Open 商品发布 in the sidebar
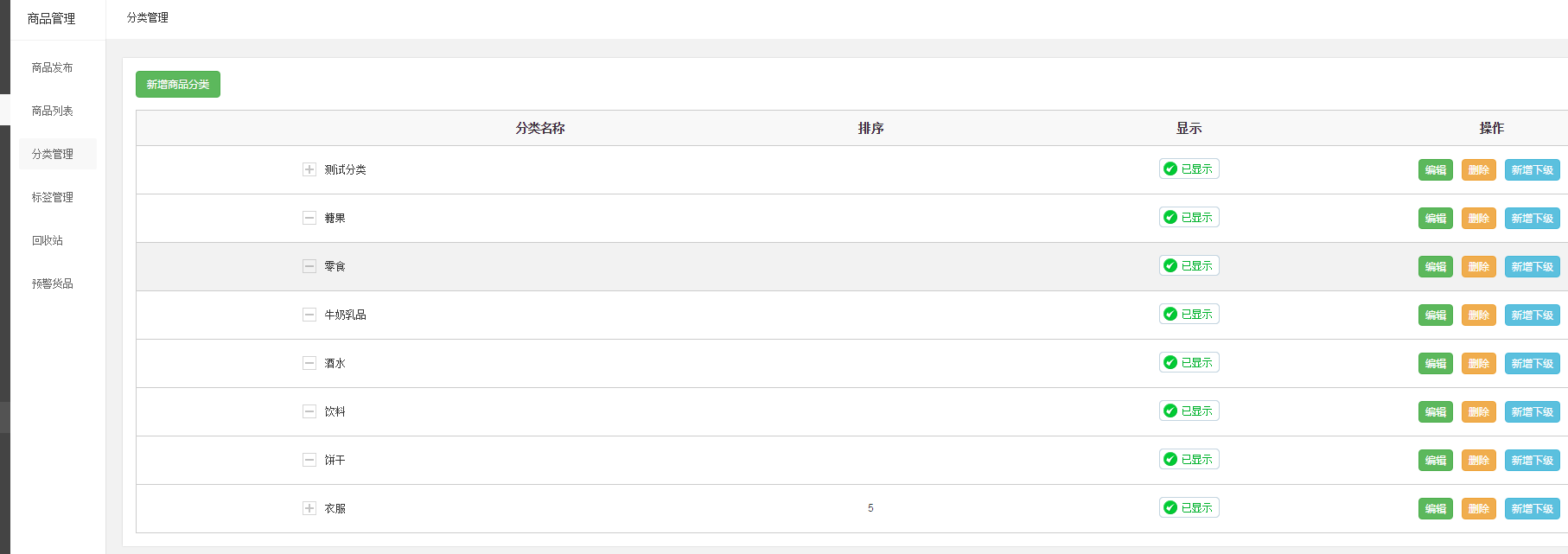This screenshot has height=554, width=1568. (52, 67)
